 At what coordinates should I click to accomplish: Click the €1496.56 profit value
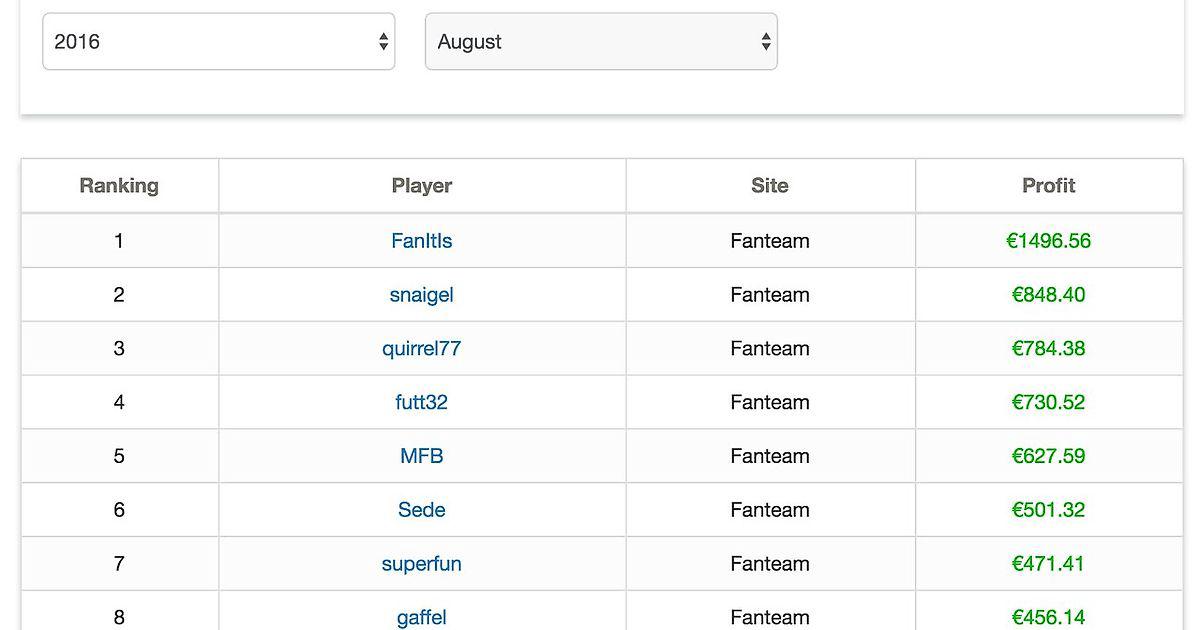click(1048, 241)
